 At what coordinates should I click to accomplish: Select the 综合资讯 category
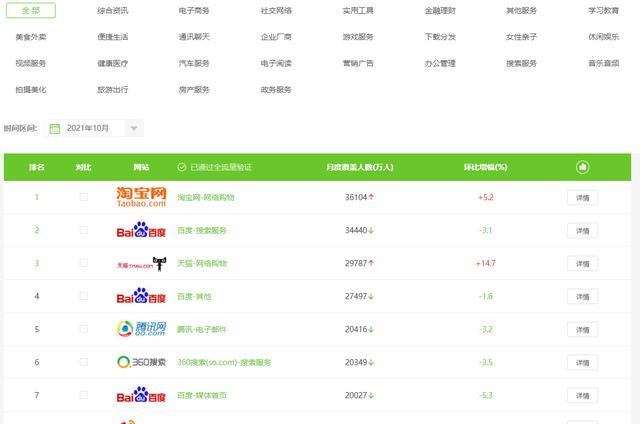[x=113, y=11]
